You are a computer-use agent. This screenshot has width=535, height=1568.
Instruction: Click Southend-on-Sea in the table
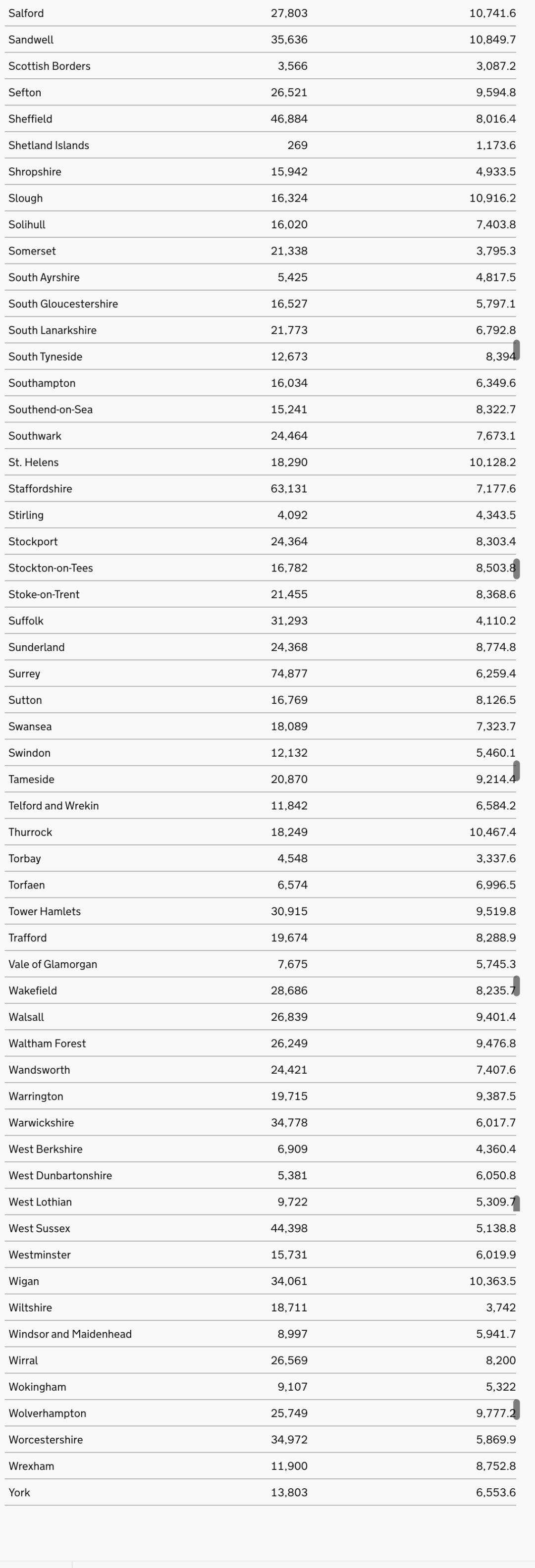pyautogui.click(x=51, y=410)
